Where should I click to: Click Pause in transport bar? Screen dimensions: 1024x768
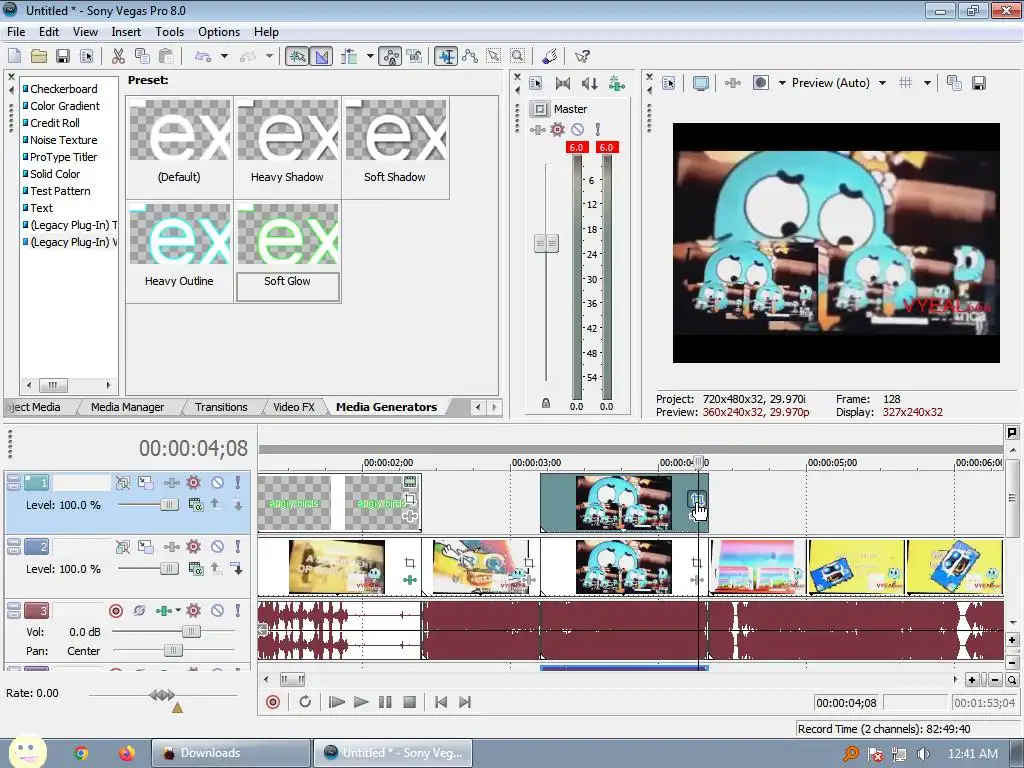tap(385, 702)
